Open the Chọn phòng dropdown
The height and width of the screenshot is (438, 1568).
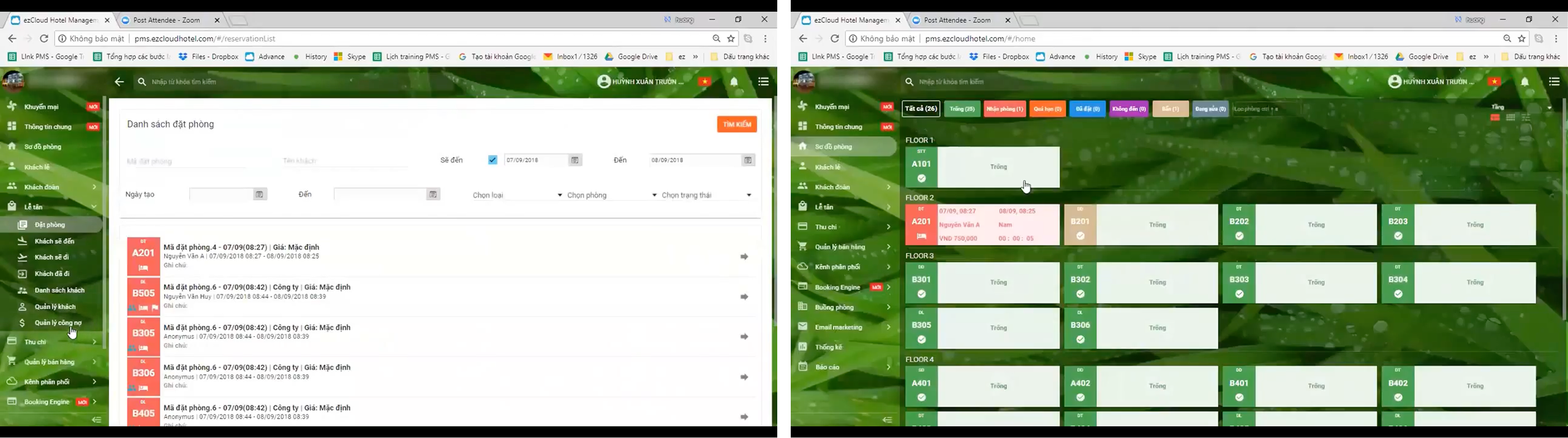611,195
